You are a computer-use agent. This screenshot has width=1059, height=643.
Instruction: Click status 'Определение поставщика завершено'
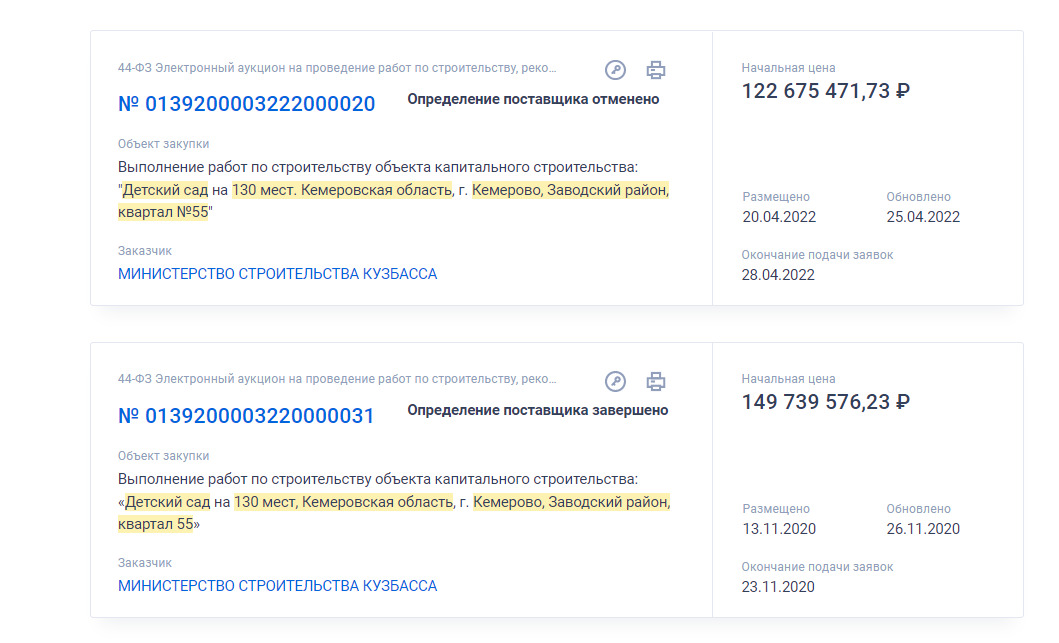[538, 411]
